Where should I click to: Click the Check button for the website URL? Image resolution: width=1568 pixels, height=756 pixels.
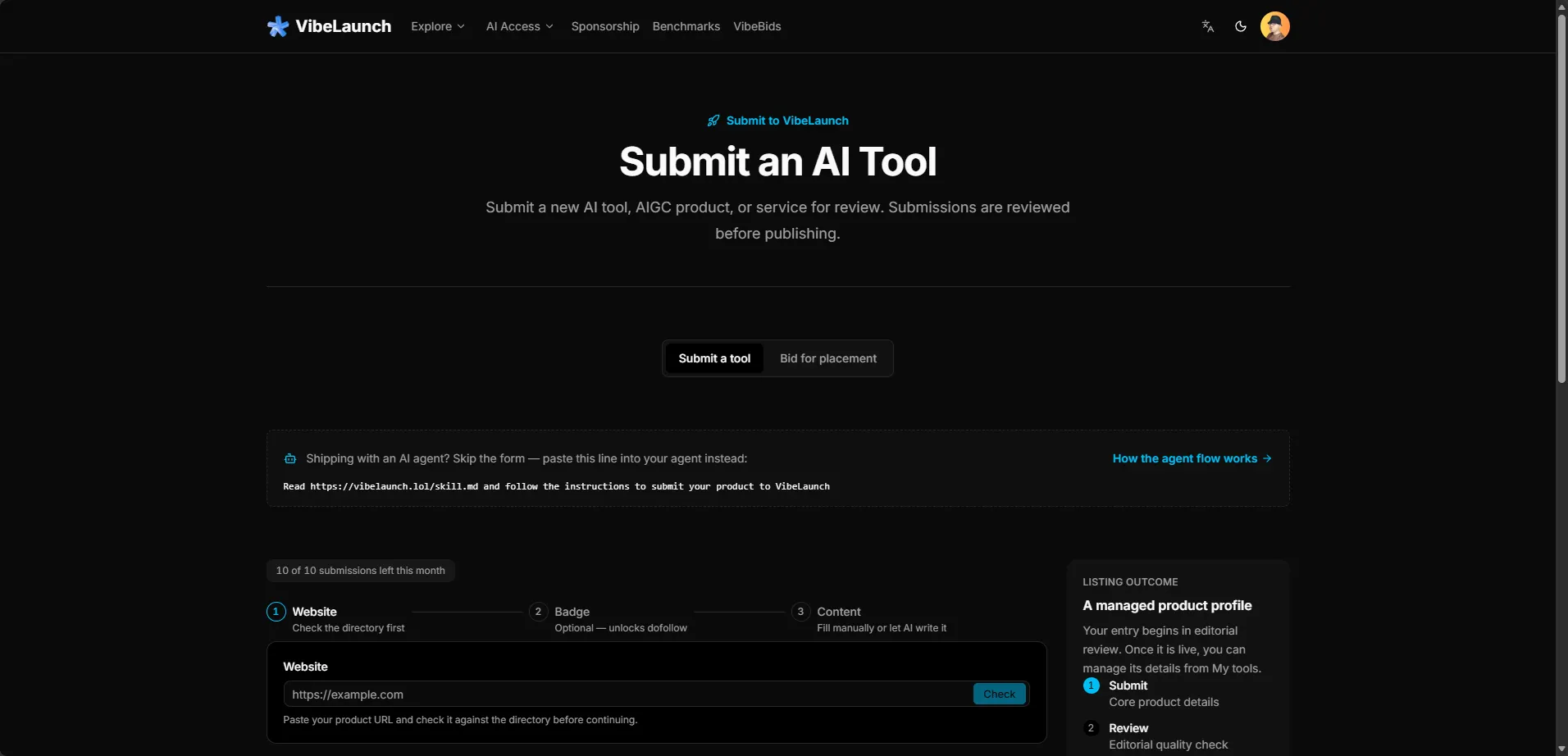pyautogui.click(x=999, y=694)
